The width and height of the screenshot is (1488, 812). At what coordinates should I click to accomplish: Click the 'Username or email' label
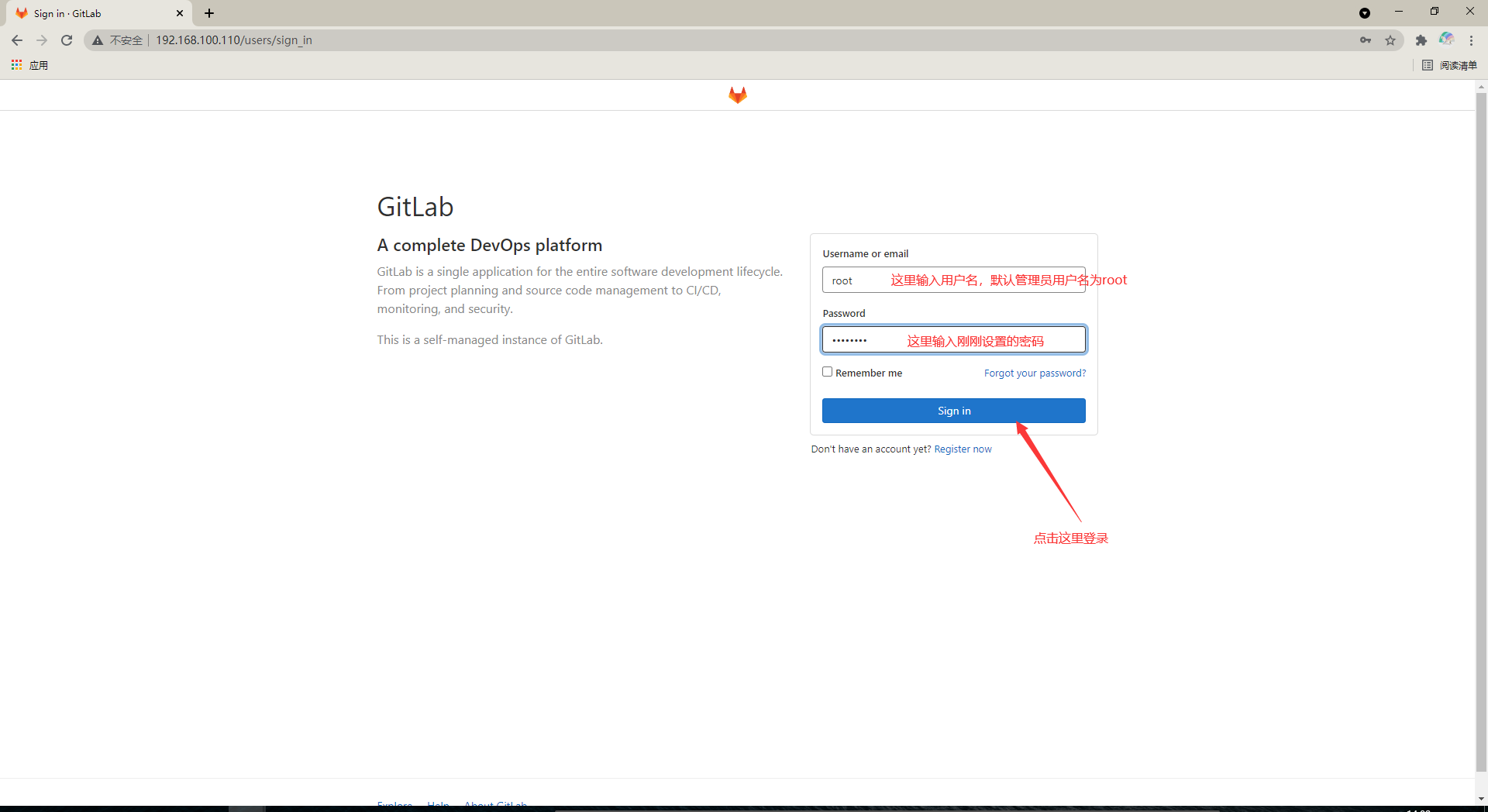click(865, 253)
